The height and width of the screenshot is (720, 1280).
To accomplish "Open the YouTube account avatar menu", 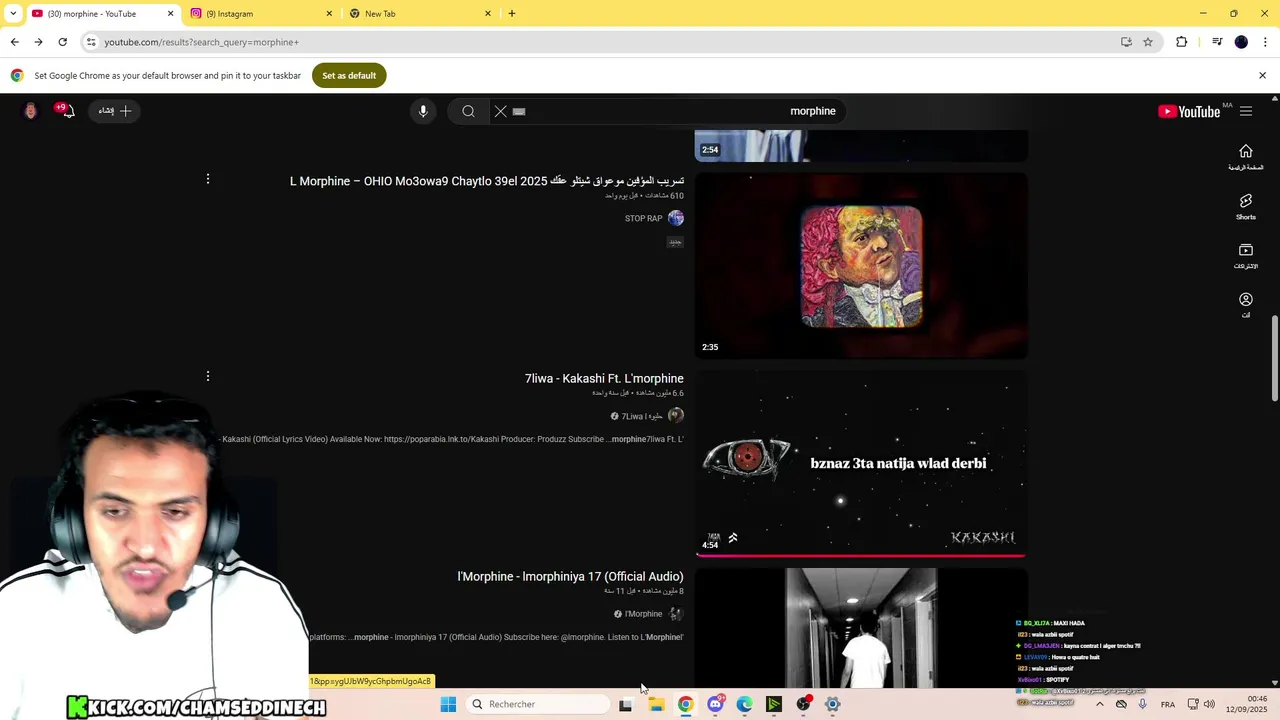I will tap(31, 111).
